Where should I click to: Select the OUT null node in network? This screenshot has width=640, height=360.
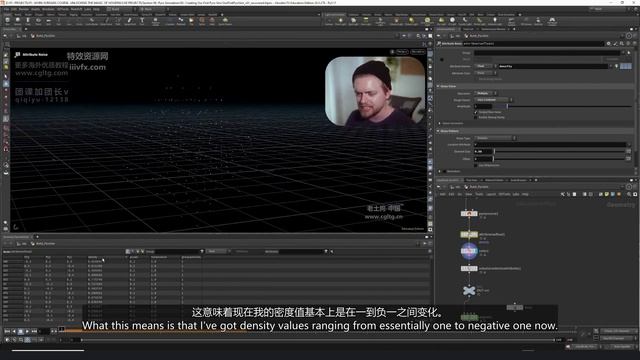(x=469, y=291)
